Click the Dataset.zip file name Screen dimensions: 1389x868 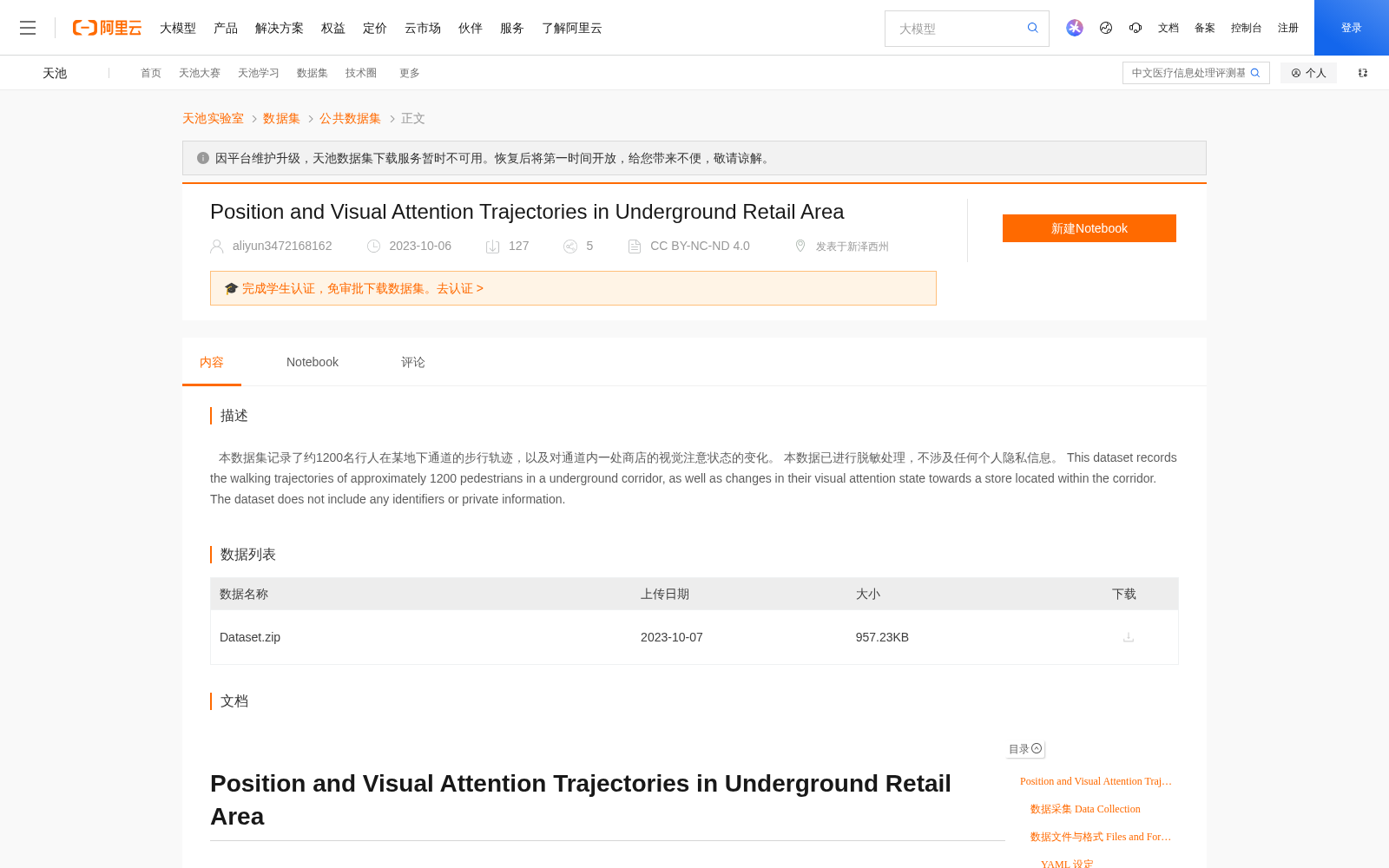tap(250, 637)
